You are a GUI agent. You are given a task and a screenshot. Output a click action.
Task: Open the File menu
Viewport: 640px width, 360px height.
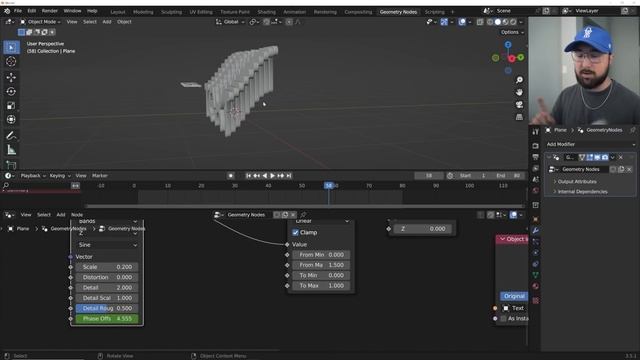[18, 11]
